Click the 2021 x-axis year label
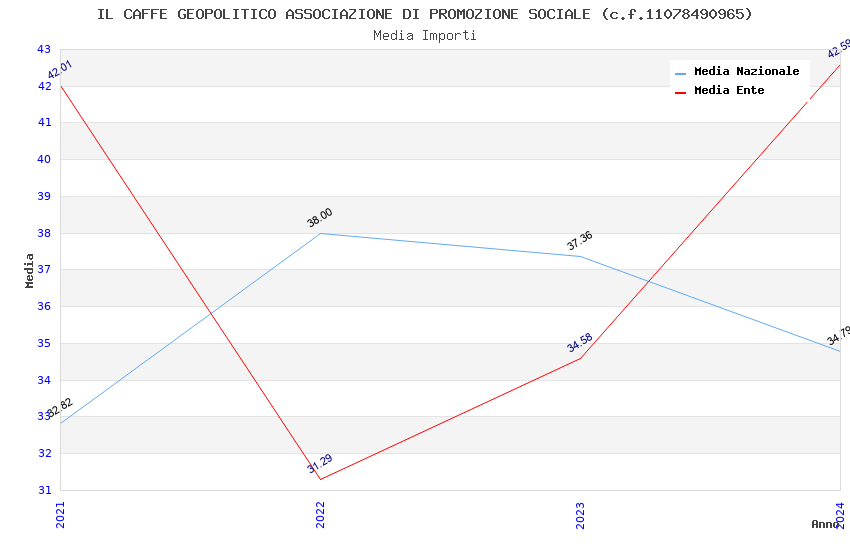 tap(60, 513)
